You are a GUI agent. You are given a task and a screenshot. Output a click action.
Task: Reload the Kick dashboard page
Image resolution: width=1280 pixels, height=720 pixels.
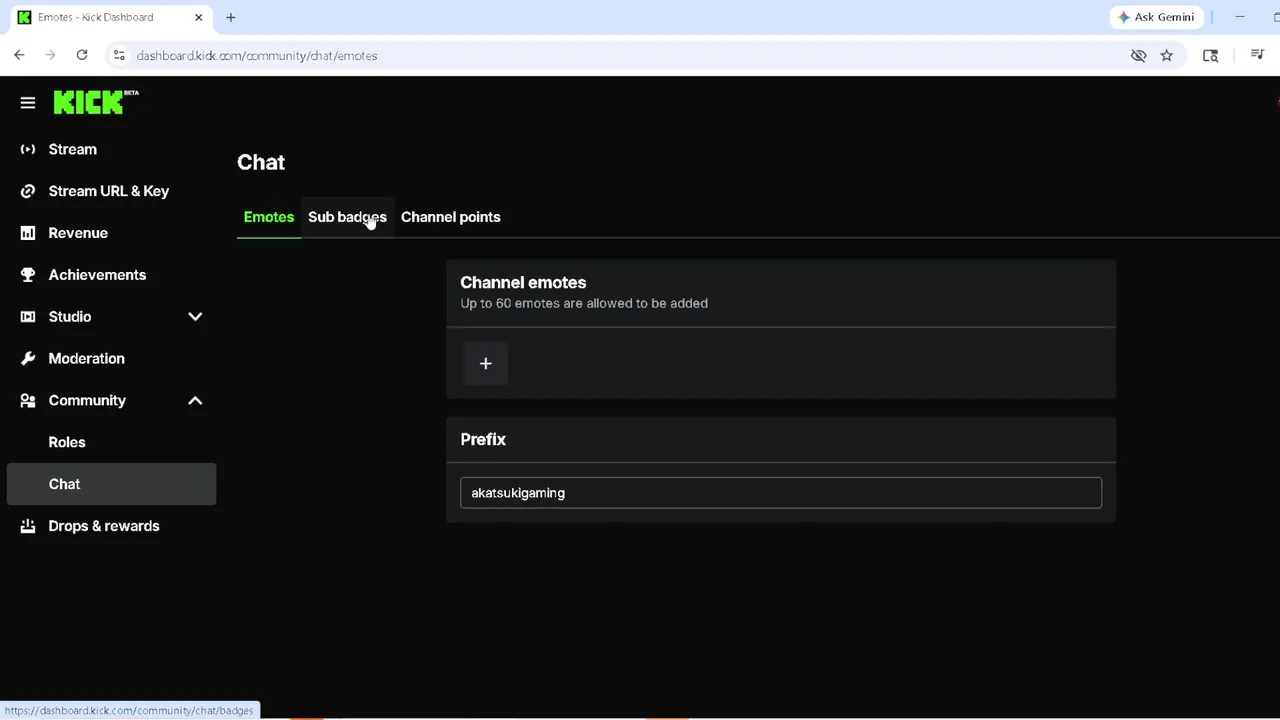click(82, 55)
